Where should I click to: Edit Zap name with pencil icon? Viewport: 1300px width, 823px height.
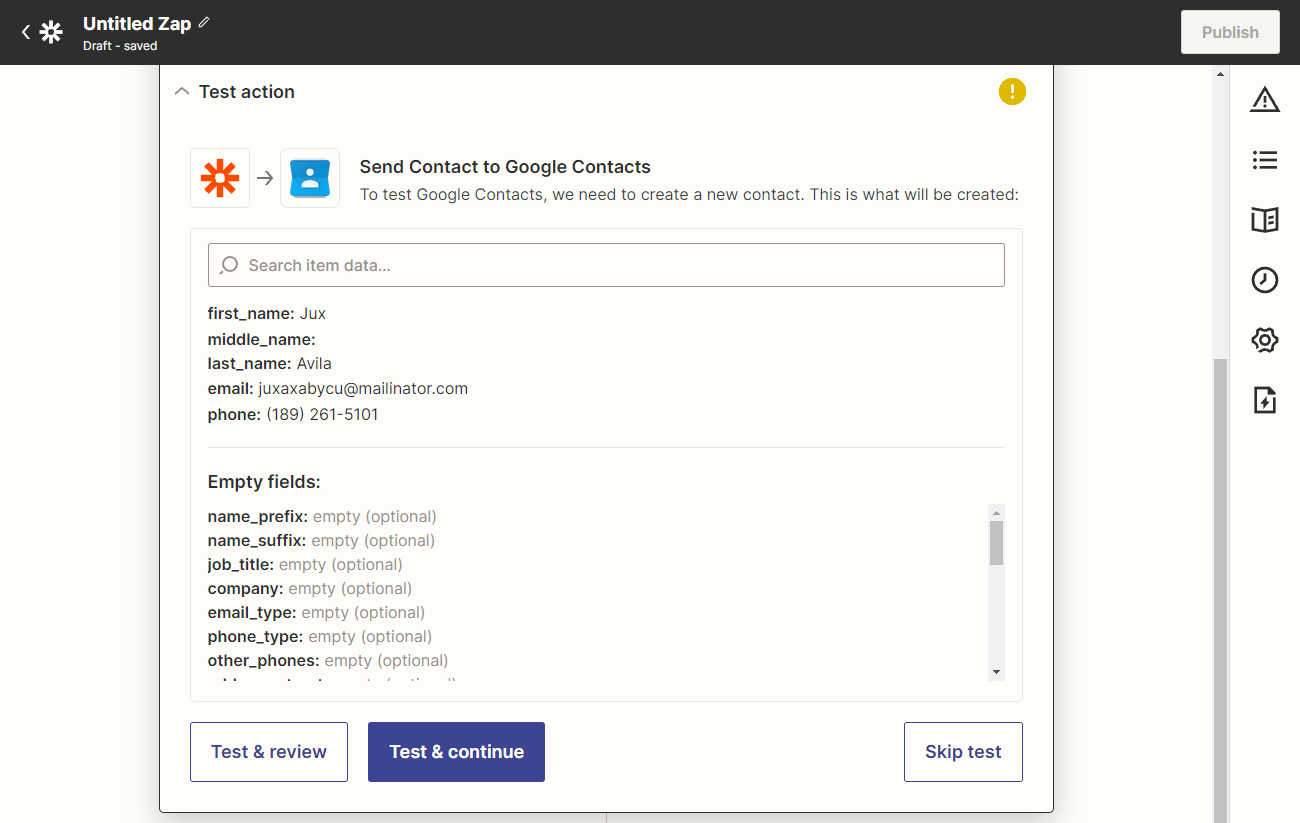pyautogui.click(x=204, y=22)
